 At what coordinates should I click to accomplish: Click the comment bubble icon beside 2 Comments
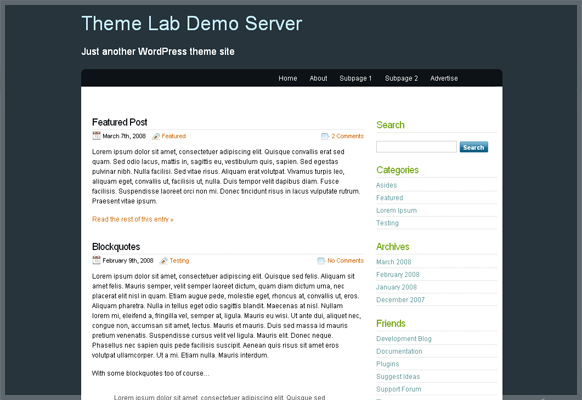tap(325, 136)
